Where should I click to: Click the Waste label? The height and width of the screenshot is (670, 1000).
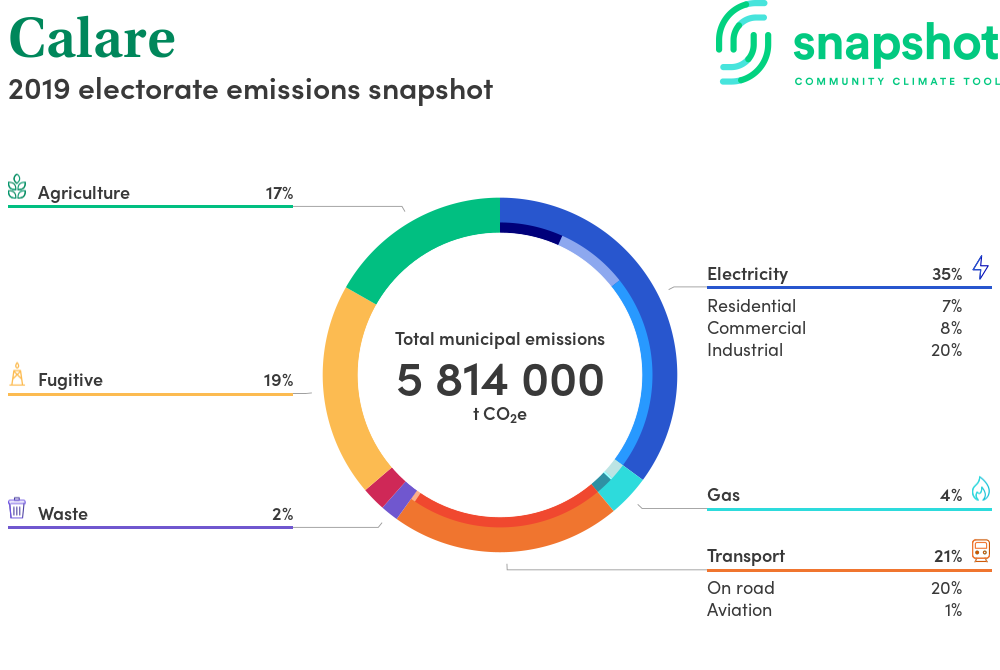62,514
